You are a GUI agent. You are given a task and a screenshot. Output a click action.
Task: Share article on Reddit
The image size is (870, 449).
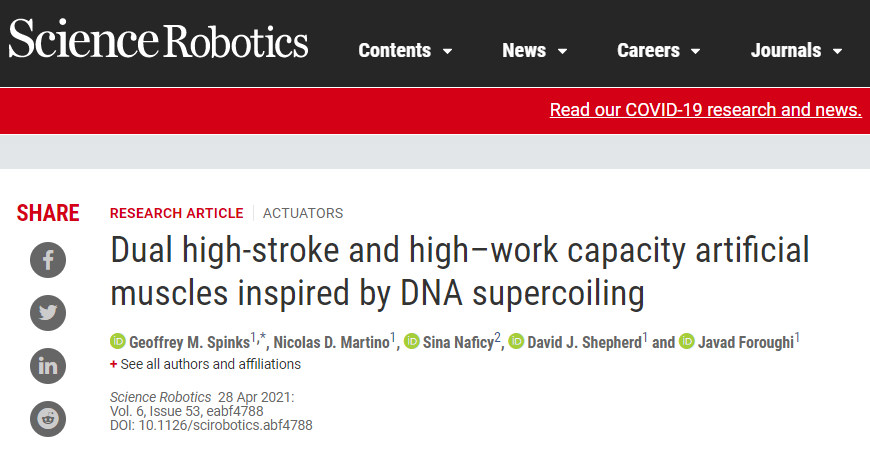pos(48,418)
